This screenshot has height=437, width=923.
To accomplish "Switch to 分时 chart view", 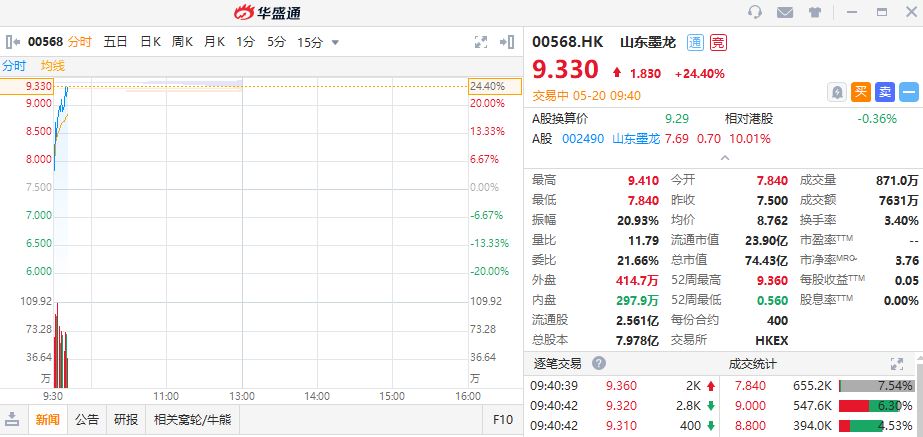I will (x=79, y=42).
